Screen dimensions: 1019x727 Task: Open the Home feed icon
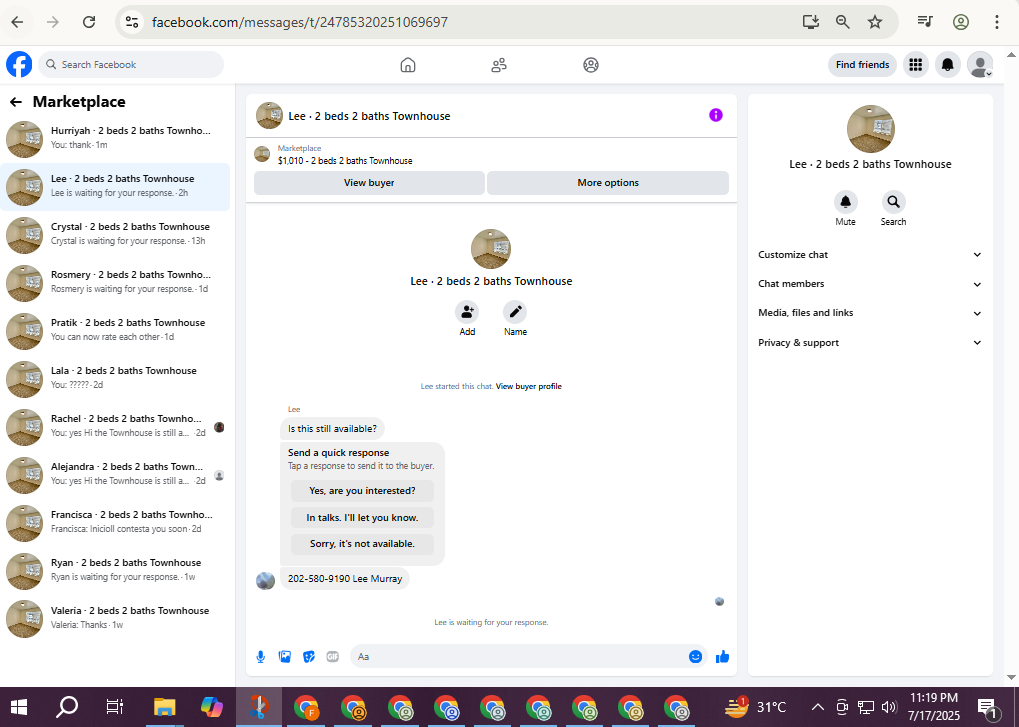407,65
